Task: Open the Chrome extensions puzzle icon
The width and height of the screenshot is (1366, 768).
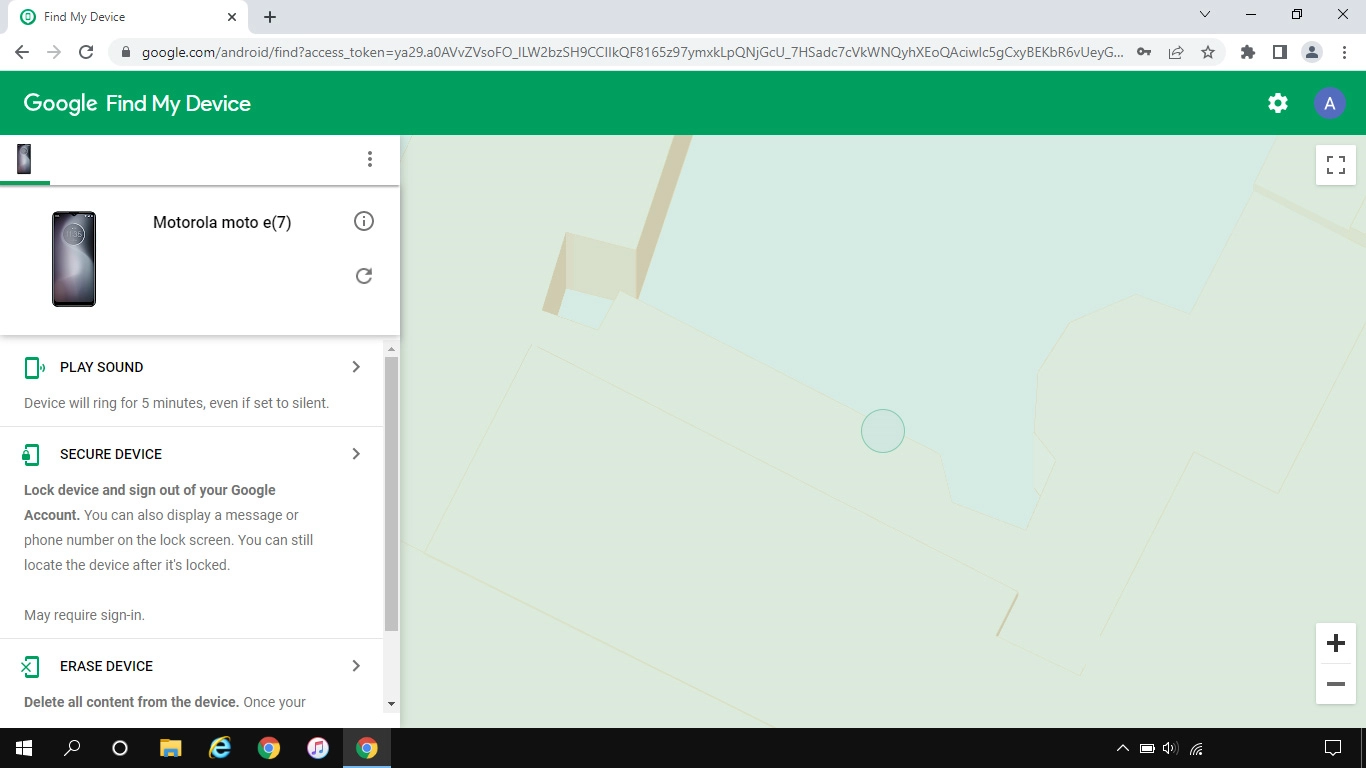Action: point(1247,52)
